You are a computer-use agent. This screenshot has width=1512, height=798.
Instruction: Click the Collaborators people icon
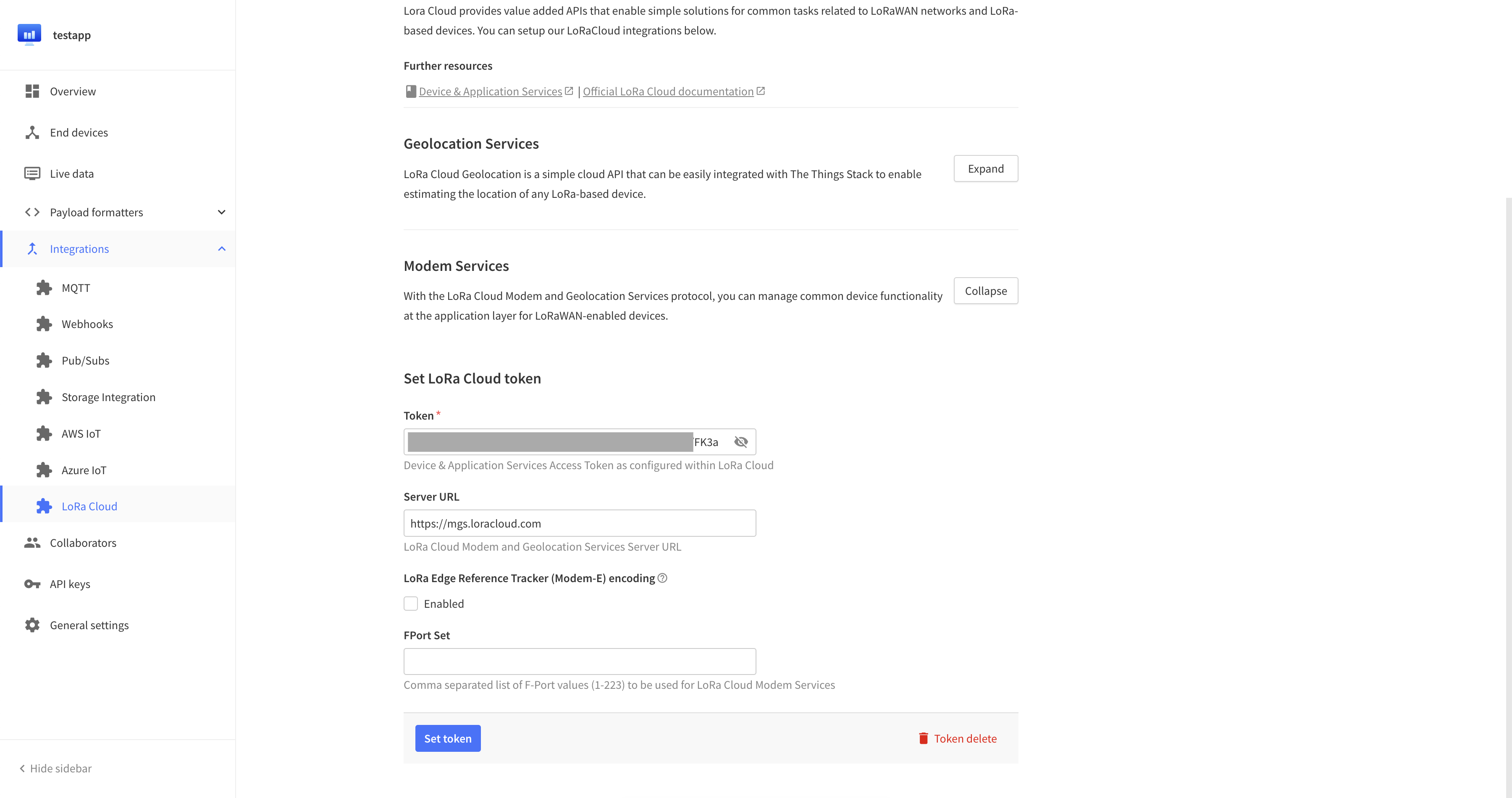coord(32,543)
